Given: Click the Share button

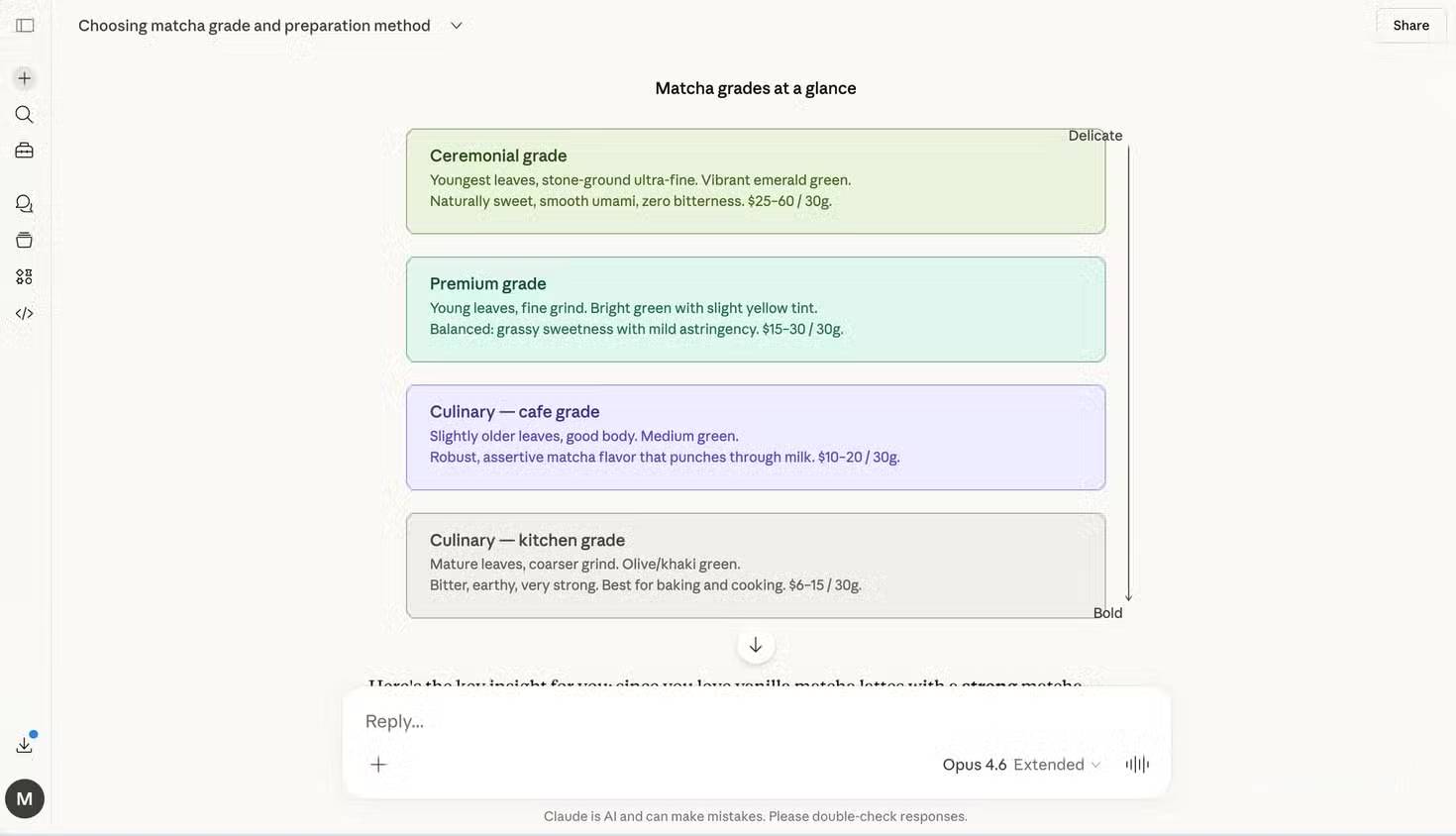Looking at the screenshot, I should [x=1410, y=26].
